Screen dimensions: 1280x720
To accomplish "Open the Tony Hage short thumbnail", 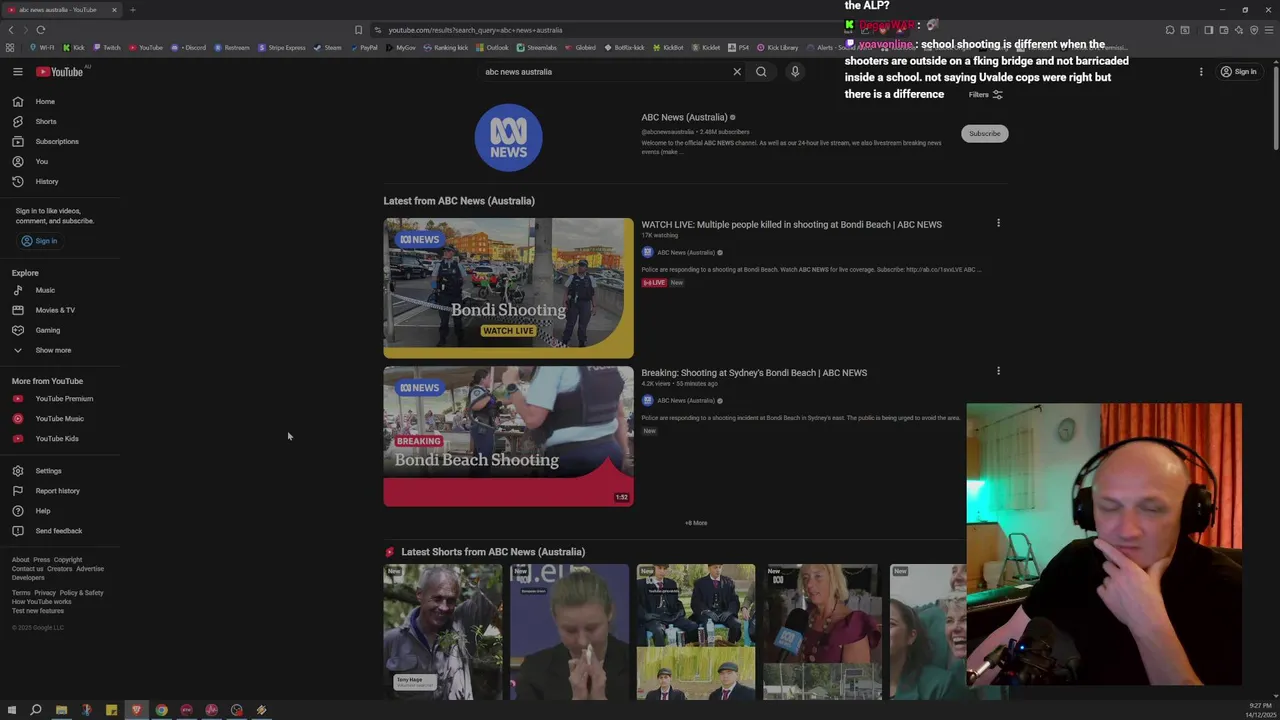I will click(x=443, y=632).
